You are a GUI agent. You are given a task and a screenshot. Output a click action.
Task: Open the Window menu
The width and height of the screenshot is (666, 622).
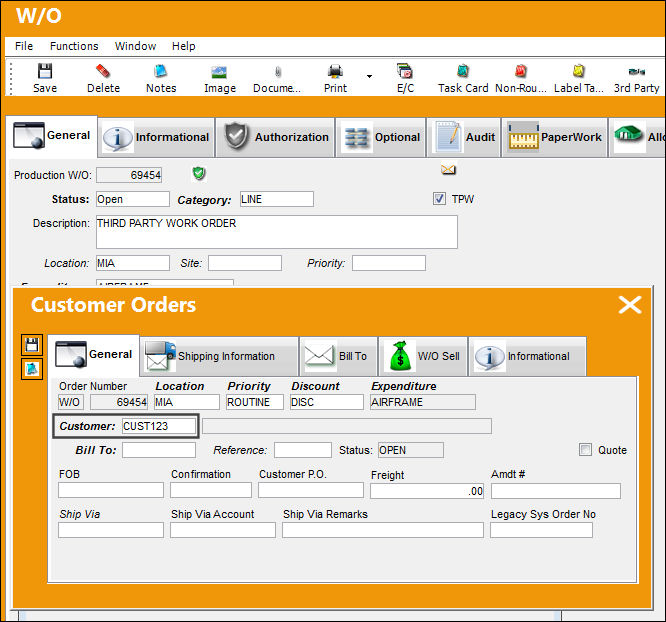[135, 46]
